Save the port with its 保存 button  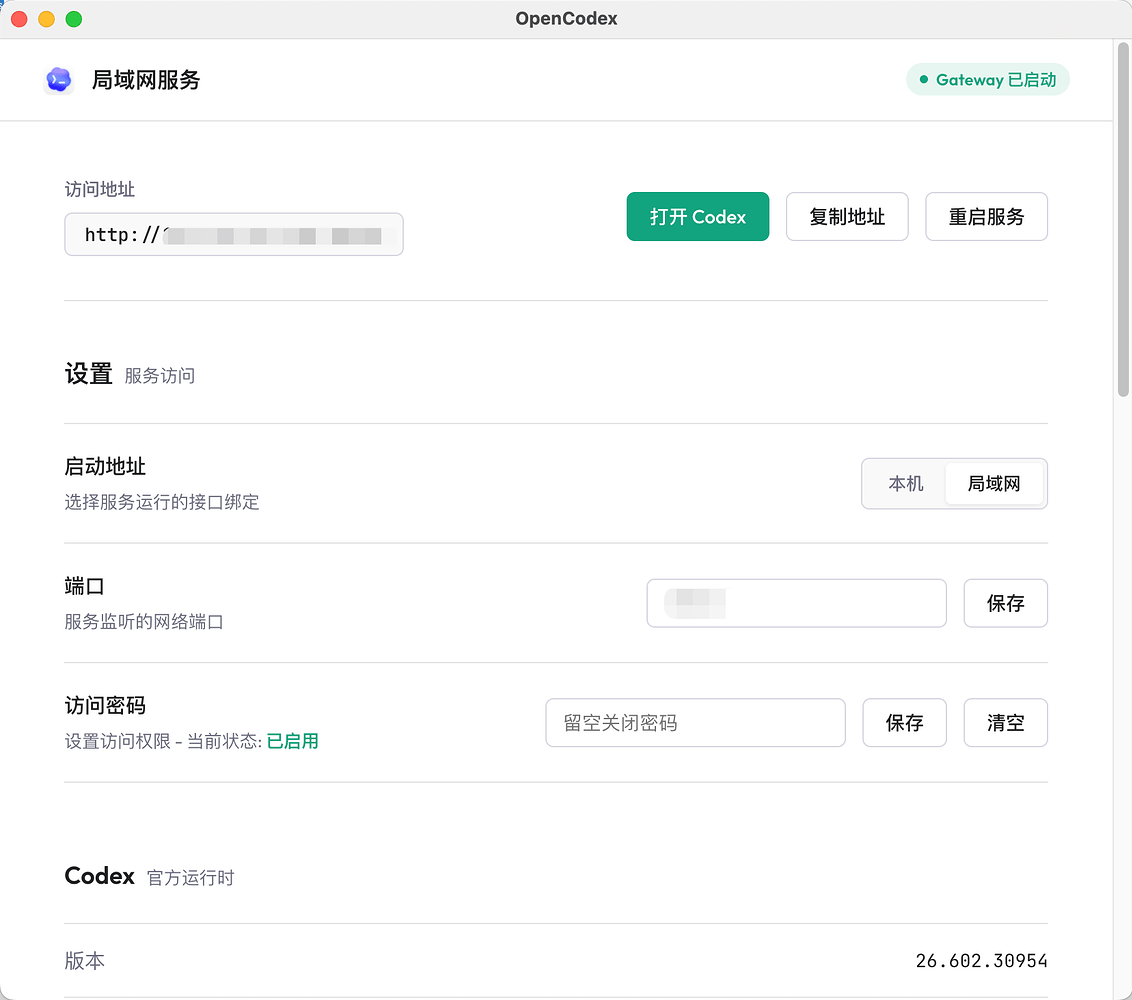(1006, 603)
